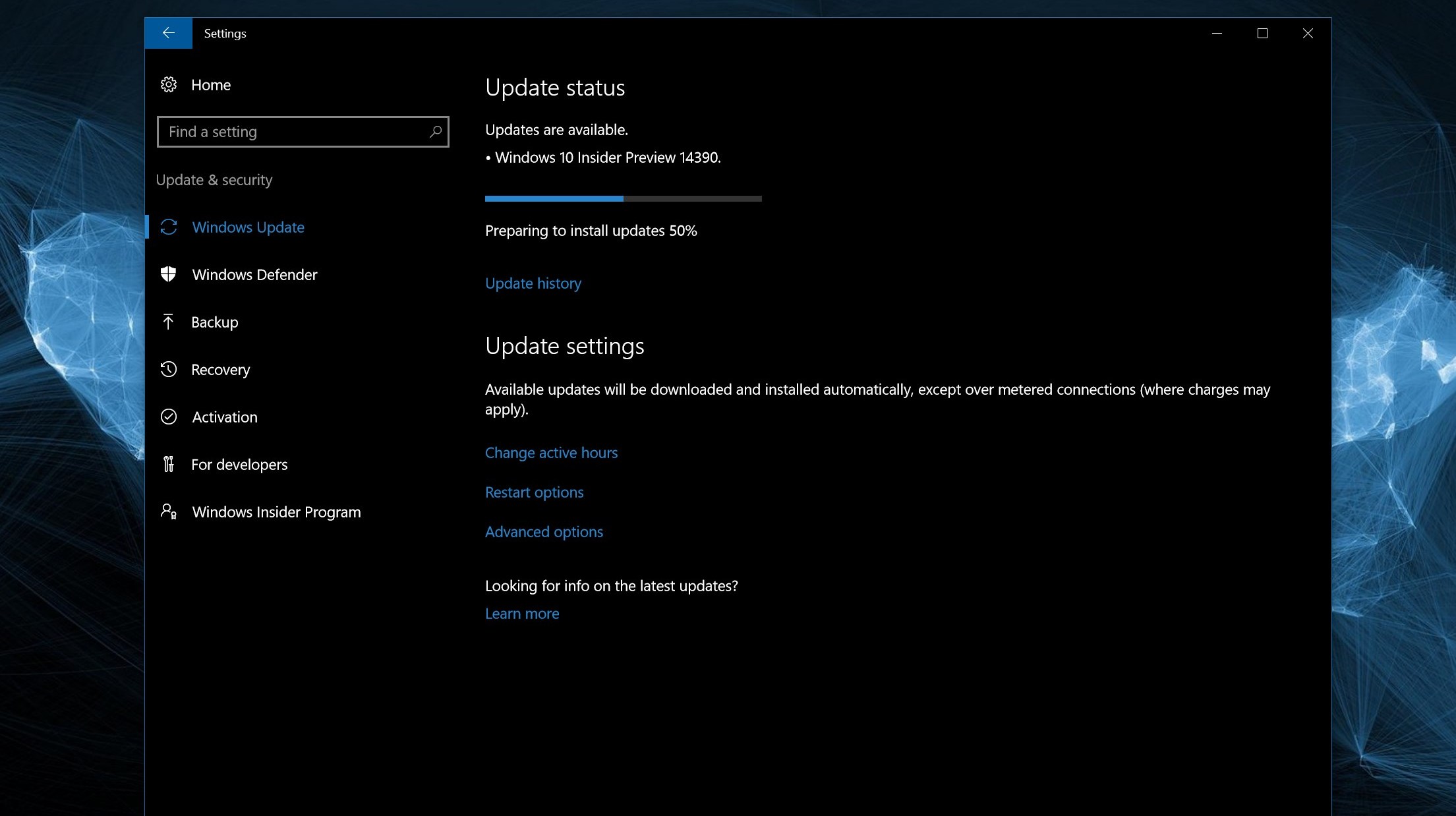Click Change active hours link
The height and width of the screenshot is (816, 1456).
pos(551,453)
